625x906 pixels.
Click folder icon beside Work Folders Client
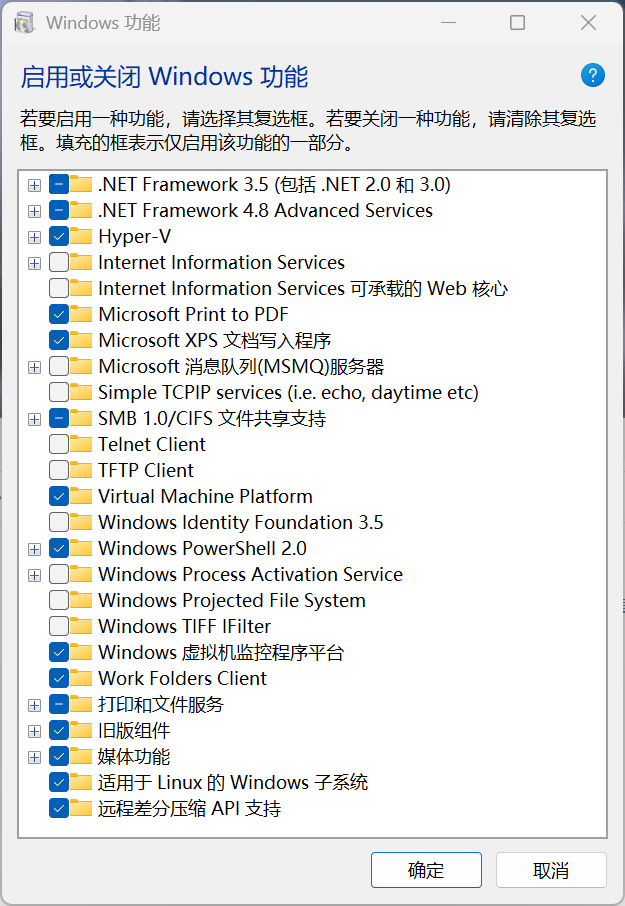81,678
